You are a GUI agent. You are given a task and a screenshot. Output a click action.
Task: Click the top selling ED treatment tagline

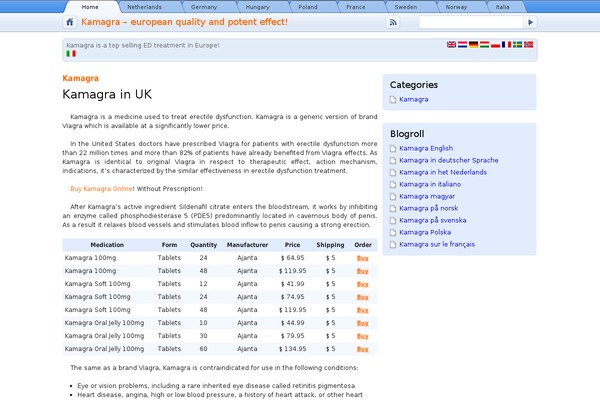point(143,45)
